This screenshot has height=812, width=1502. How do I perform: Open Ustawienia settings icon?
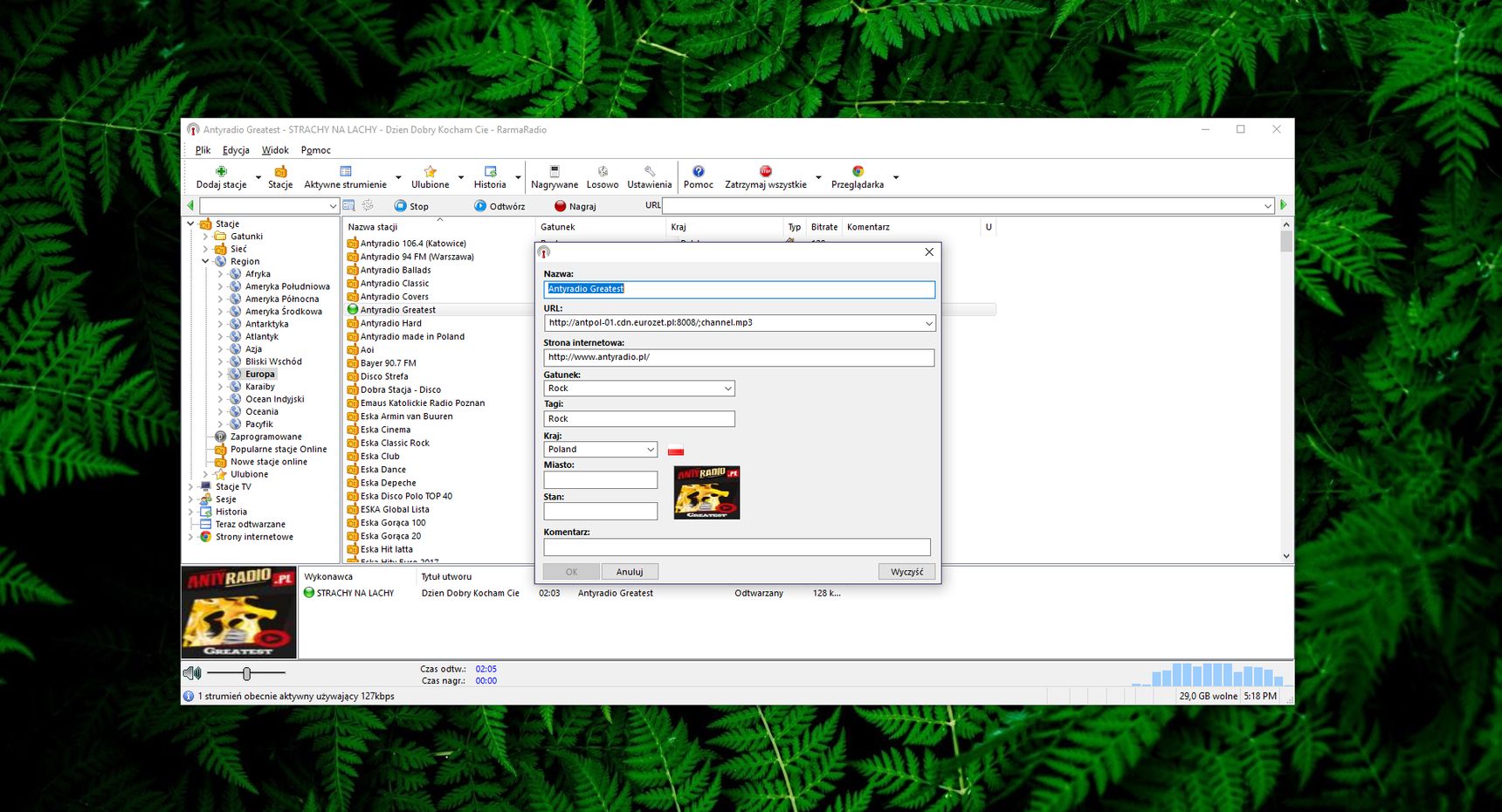point(649,172)
